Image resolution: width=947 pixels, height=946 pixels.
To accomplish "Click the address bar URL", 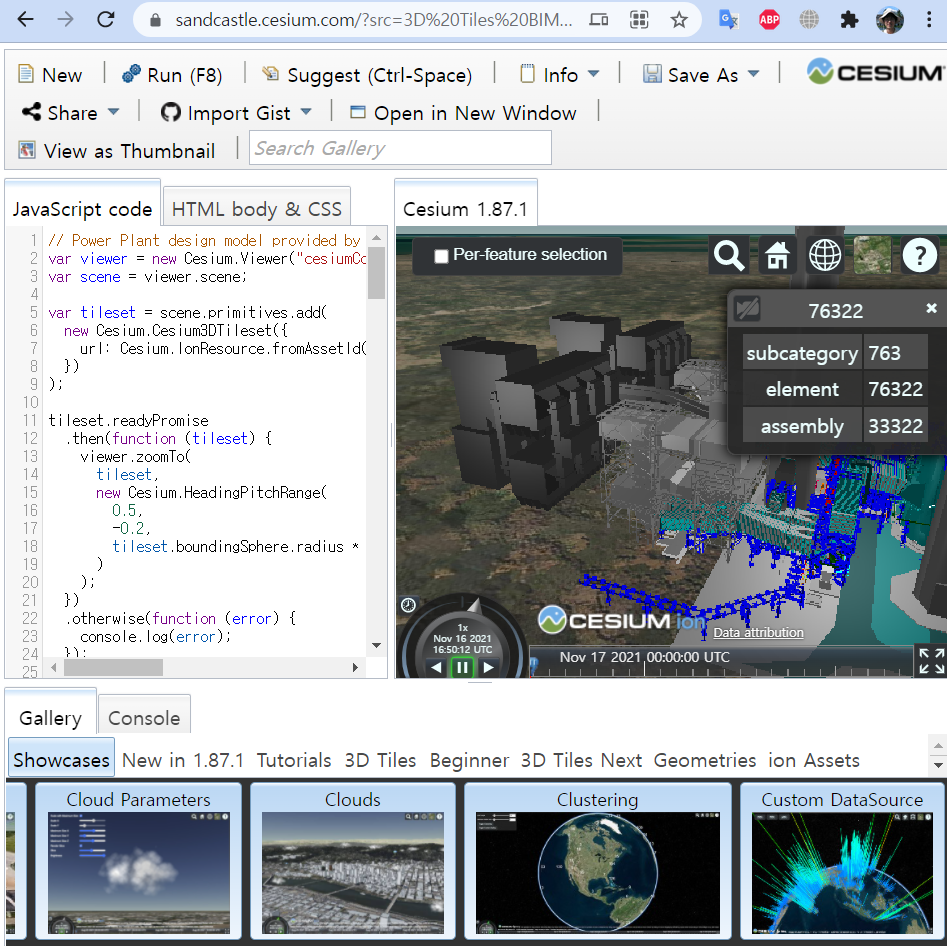I will pyautogui.click(x=373, y=20).
